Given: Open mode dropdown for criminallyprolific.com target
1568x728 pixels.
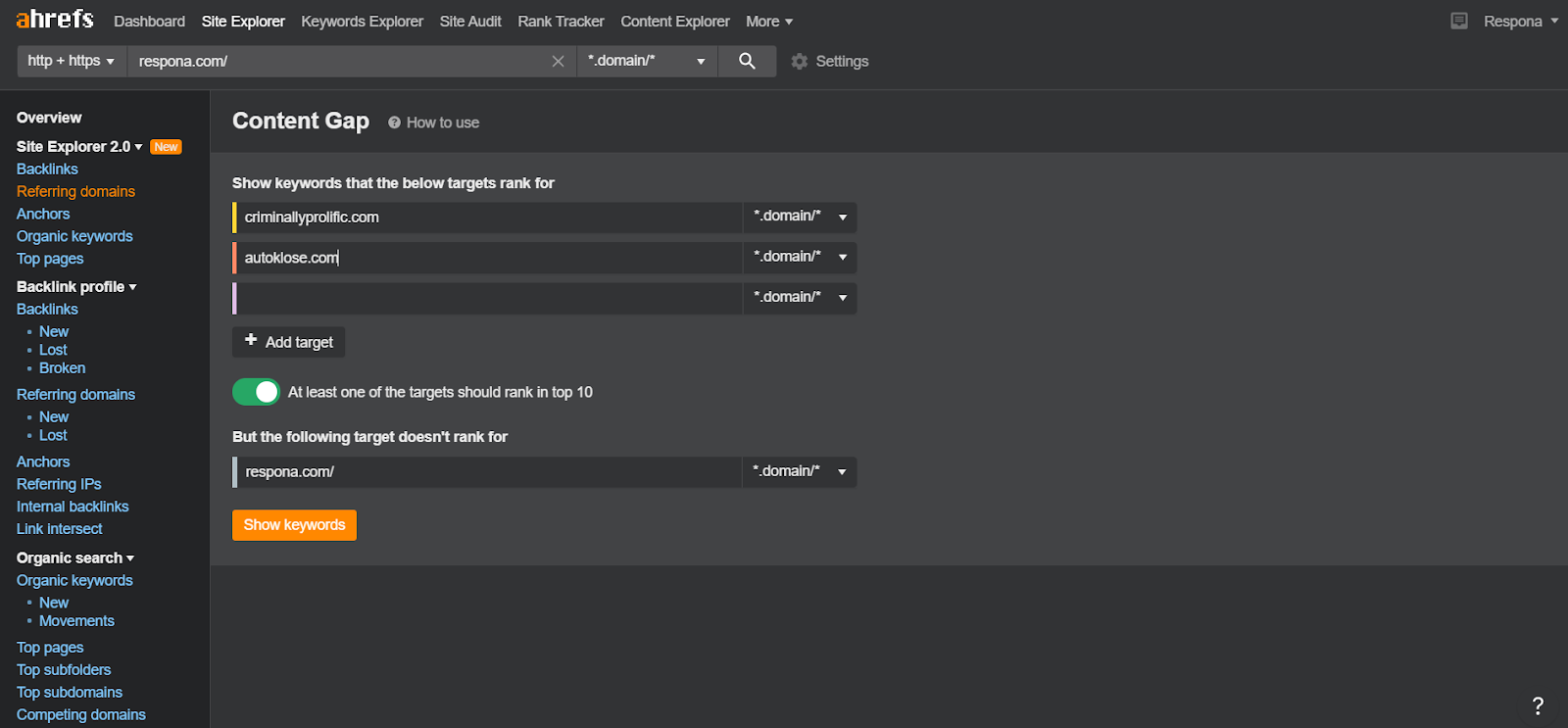Looking at the screenshot, I should [x=800, y=217].
